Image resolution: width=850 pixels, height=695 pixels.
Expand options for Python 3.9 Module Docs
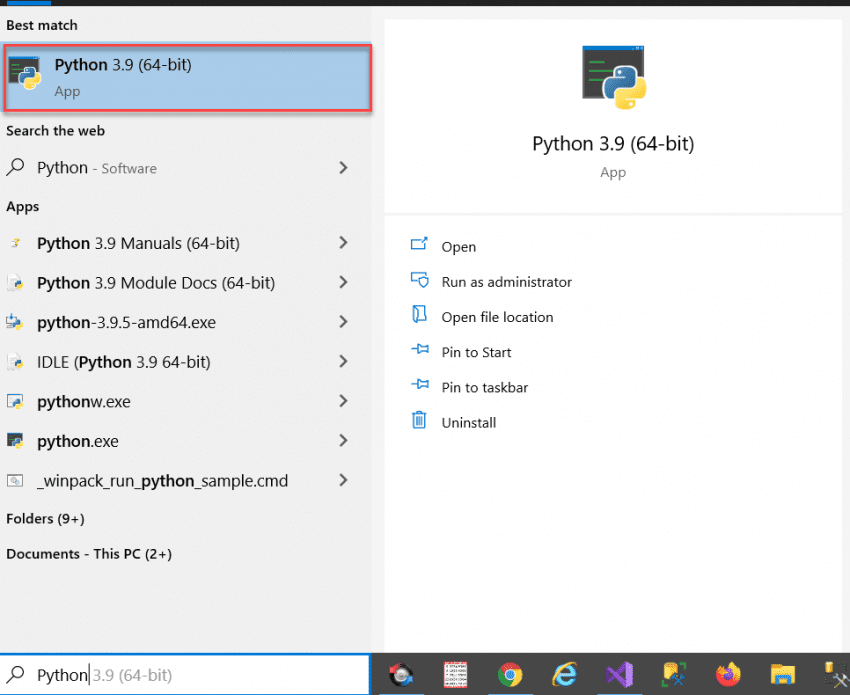click(343, 282)
